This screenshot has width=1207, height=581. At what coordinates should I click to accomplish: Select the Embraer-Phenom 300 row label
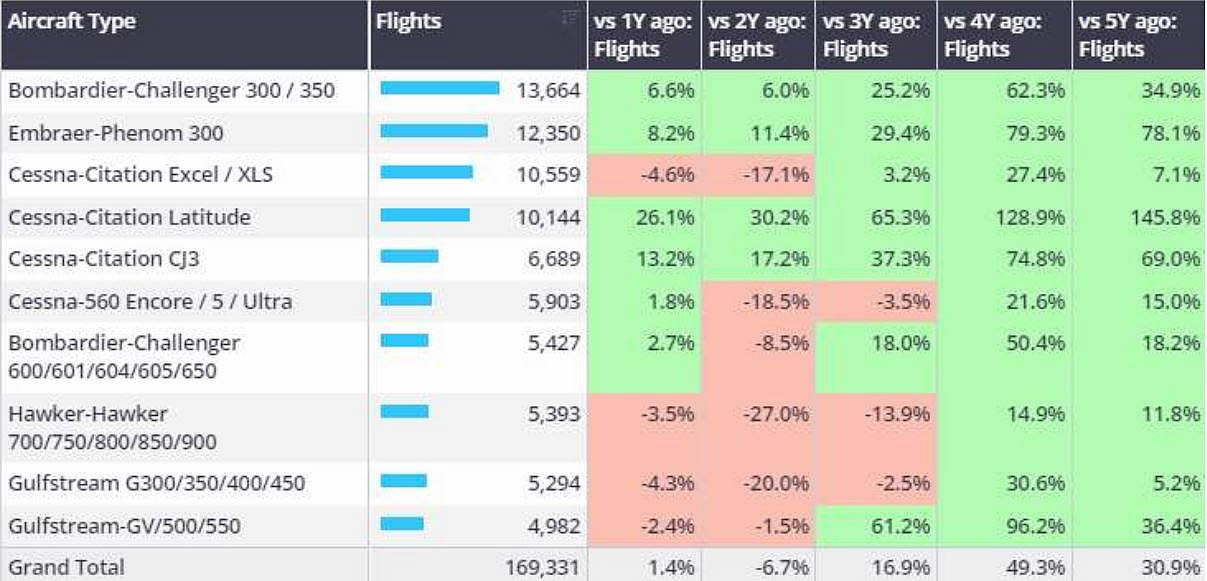point(116,133)
